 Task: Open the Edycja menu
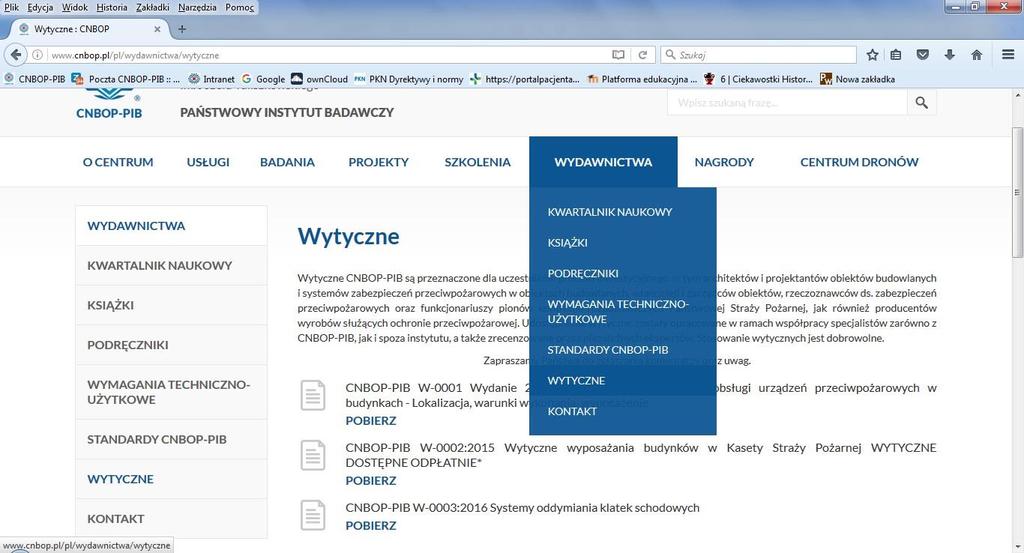[x=40, y=7]
